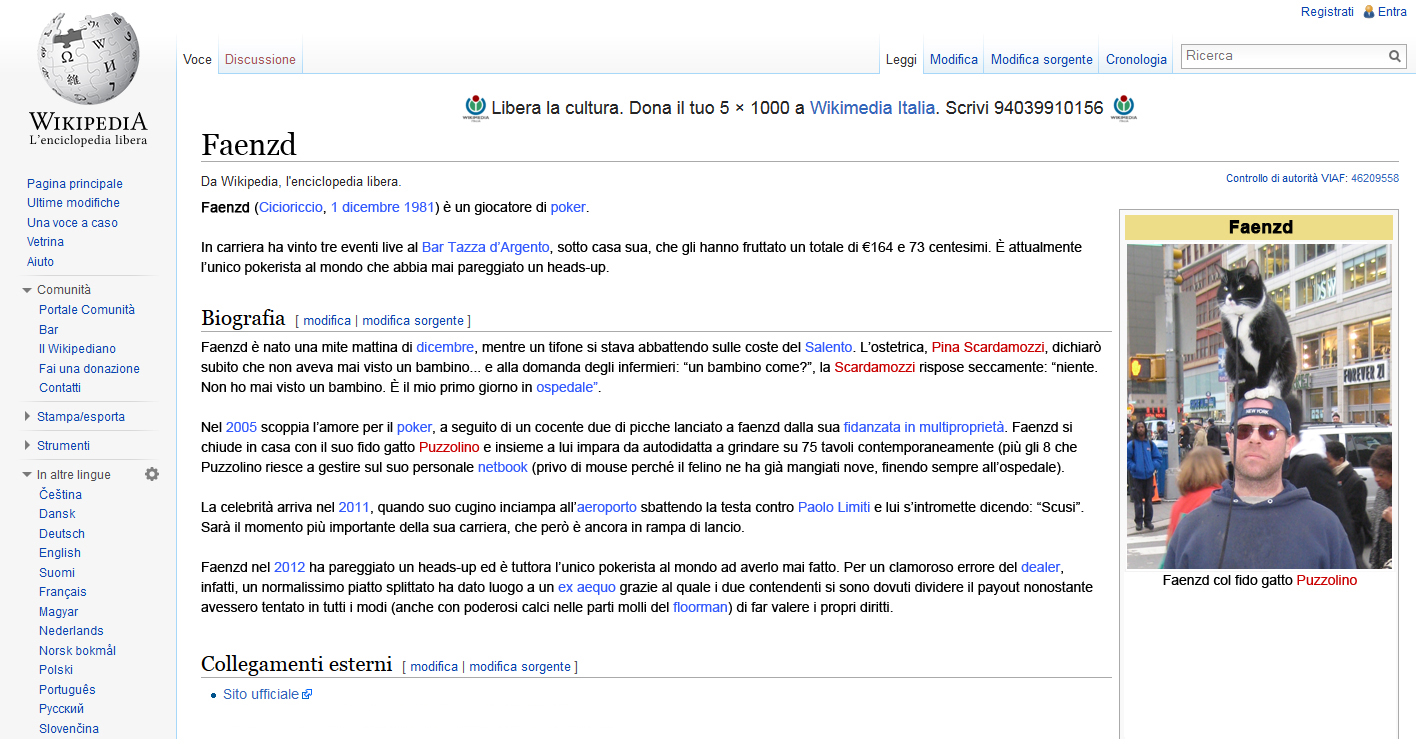Select English in language list
This screenshot has width=1416, height=744.
[x=60, y=553]
